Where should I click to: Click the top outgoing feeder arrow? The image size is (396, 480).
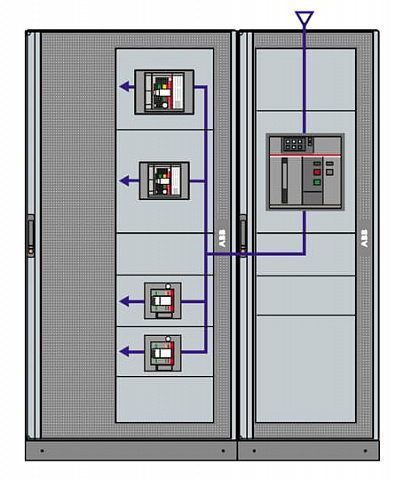[127, 87]
